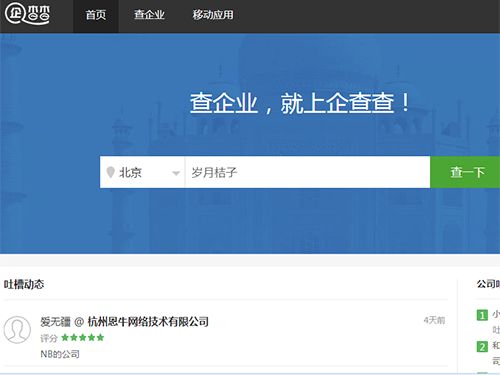The height and width of the screenshot is (375, 500).
Task: Click the dropdown arrow next to 北京
Action: [176, 173]
